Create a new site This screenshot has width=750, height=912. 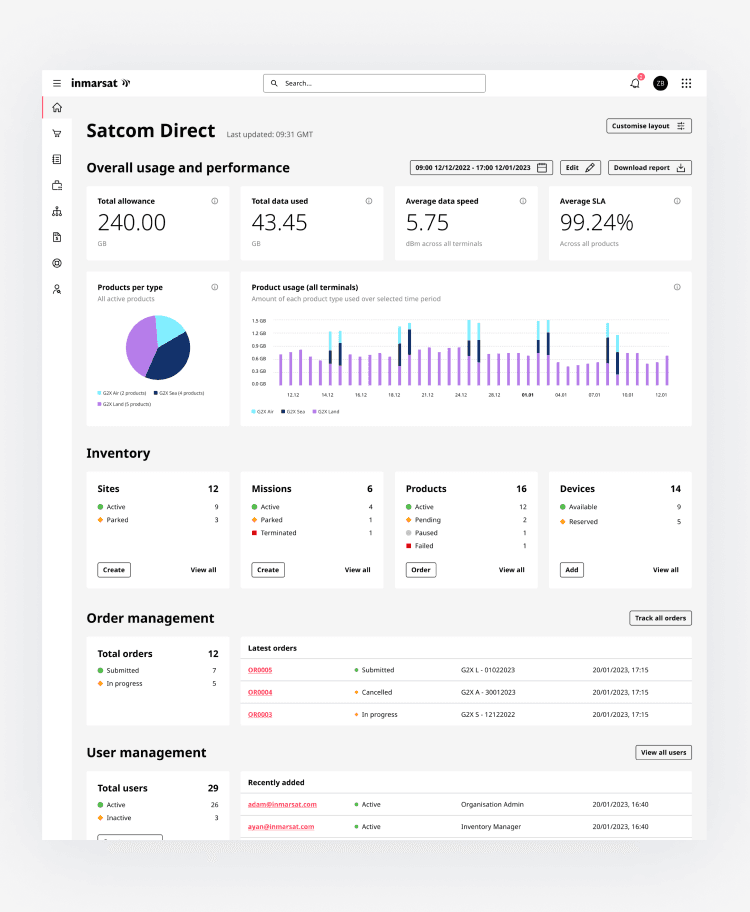tap(114, 570)
